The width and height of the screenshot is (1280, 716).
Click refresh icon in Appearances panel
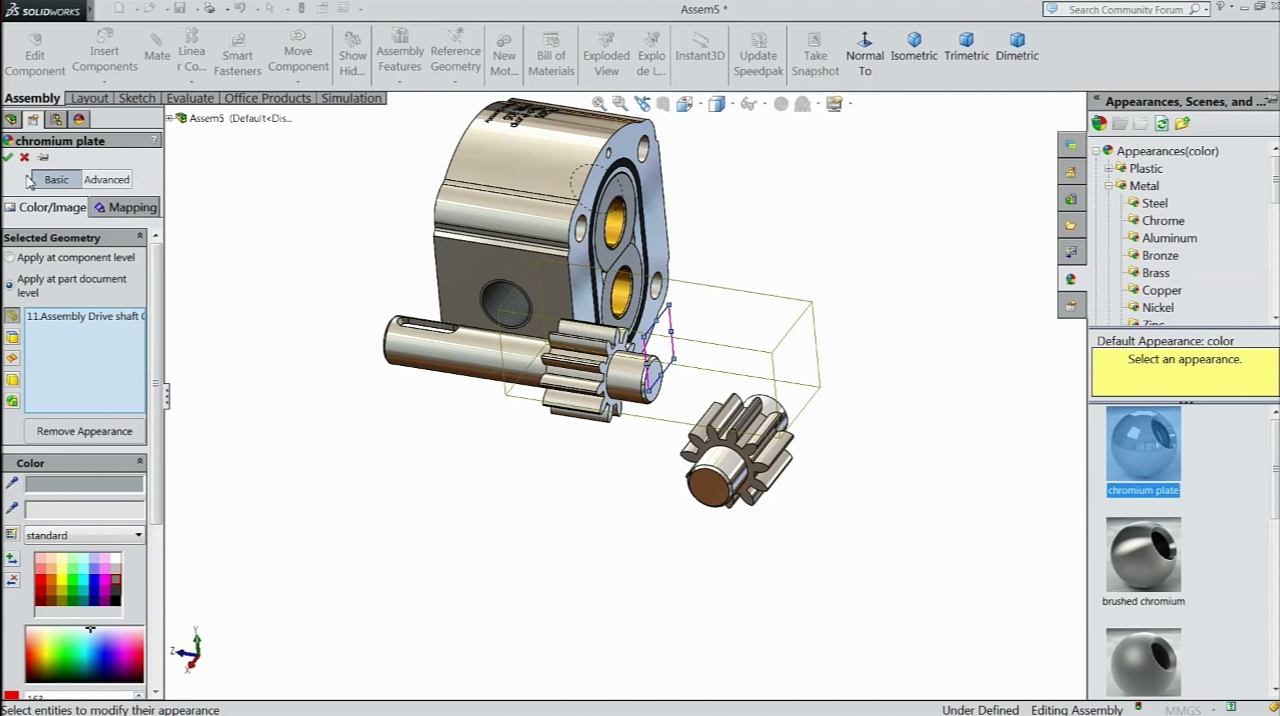click(1161, 124)
